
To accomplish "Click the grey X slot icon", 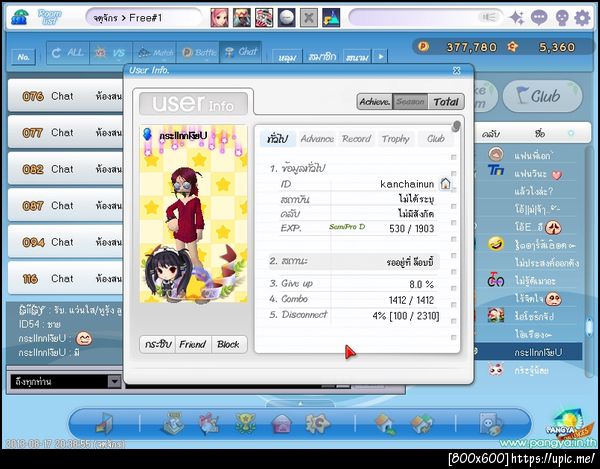I will (308, 18).
